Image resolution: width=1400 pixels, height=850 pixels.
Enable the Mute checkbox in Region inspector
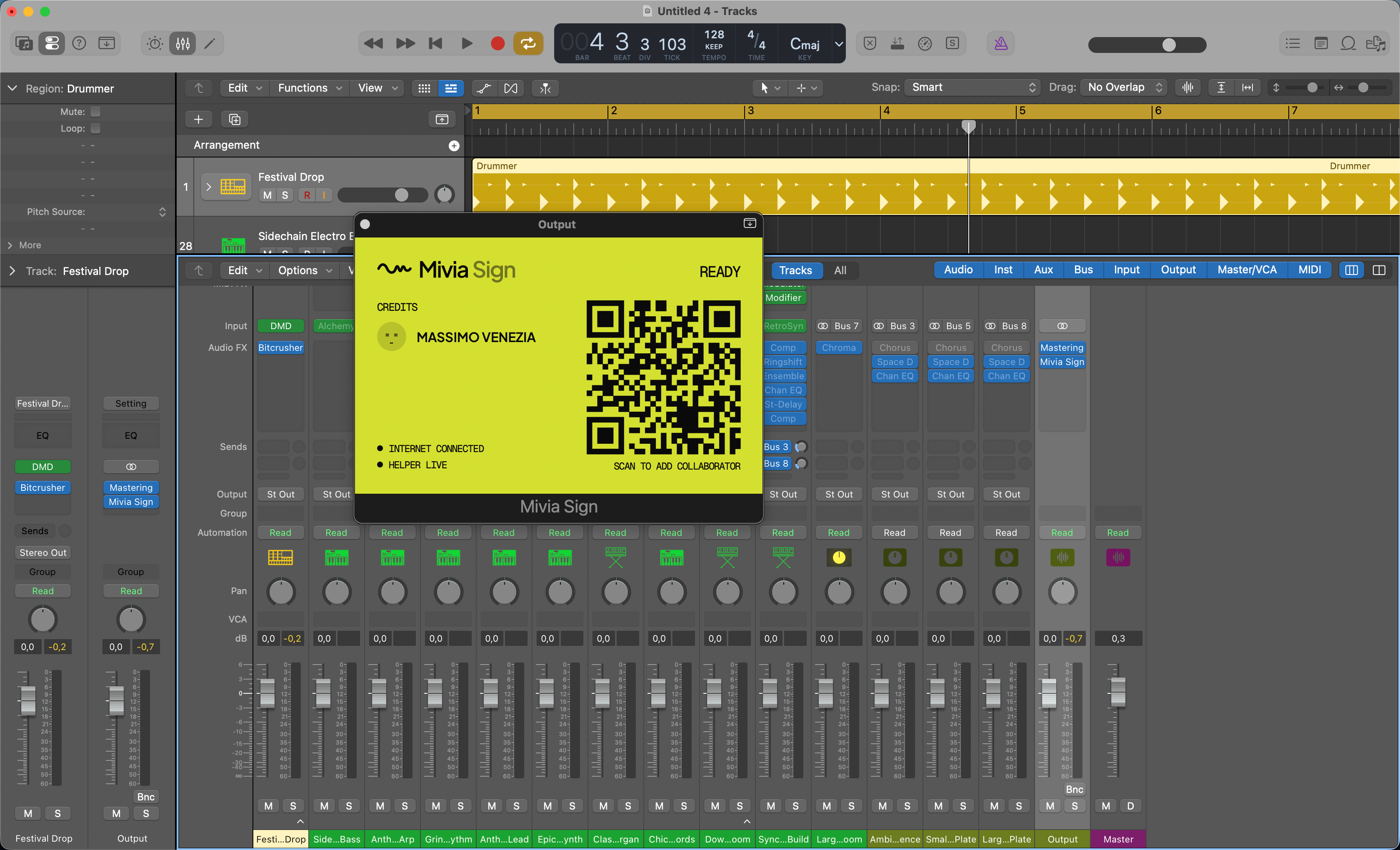click(96, 111)
